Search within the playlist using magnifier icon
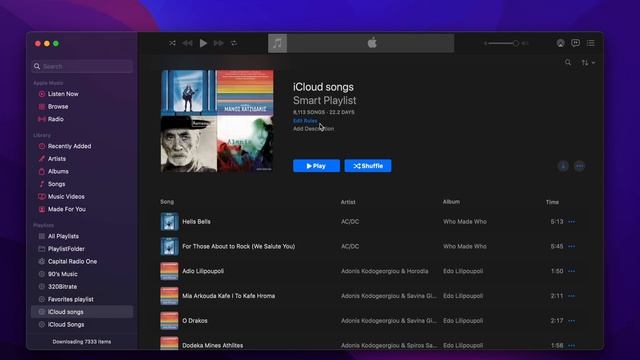Screen dimensions: 640x360 [568, 62]
